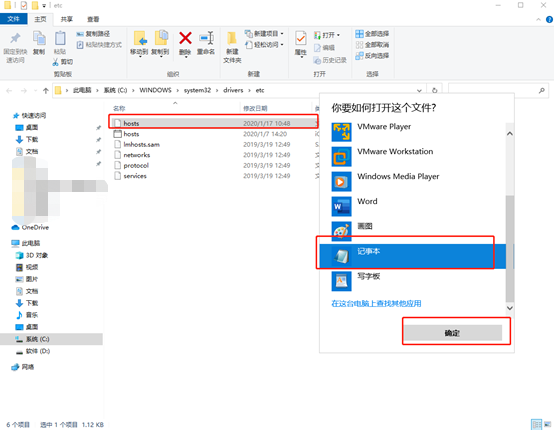Choose WordPad in the open-with list

[x=412, y=281]
